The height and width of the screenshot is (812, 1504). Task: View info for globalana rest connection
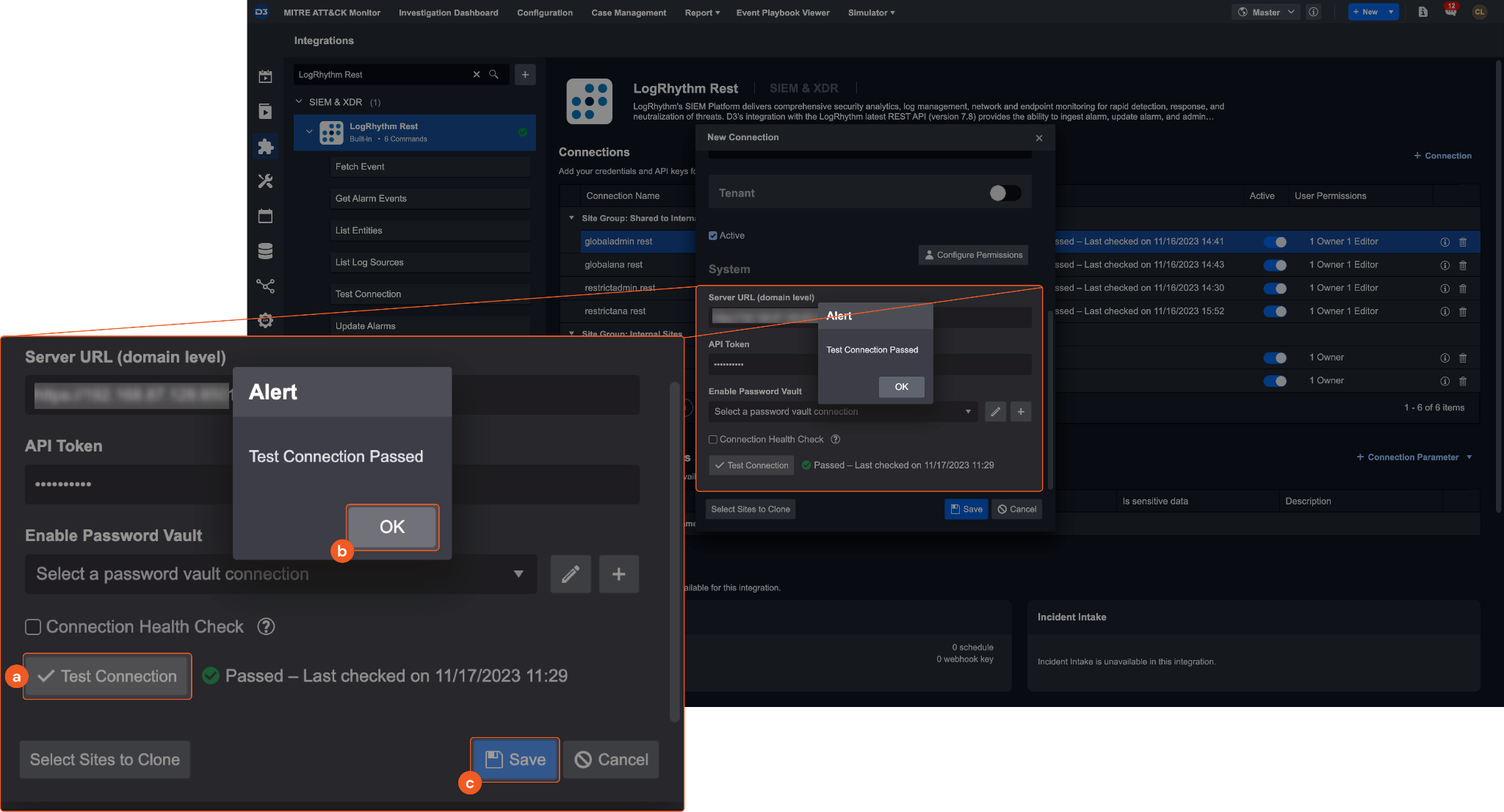[1445, 265]
